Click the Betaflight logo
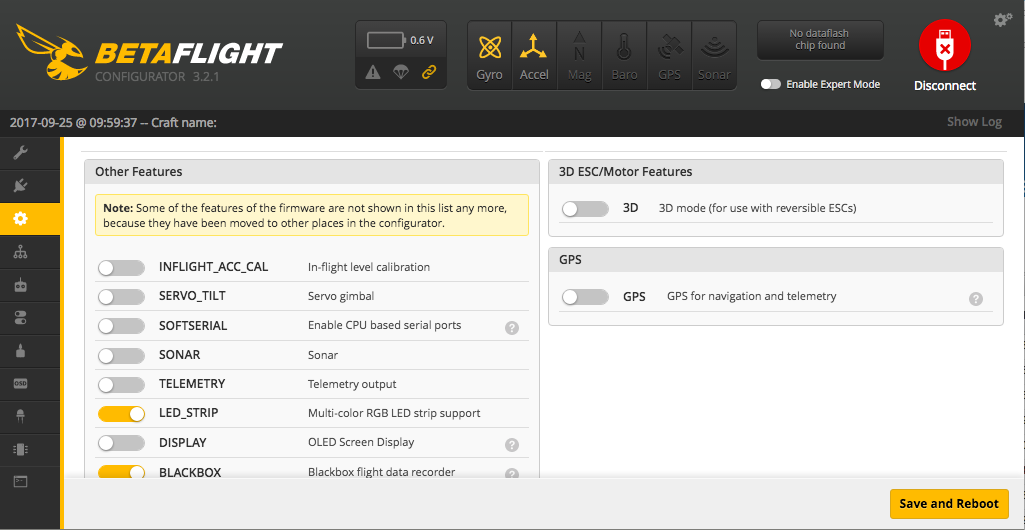 tap(149, 52)
